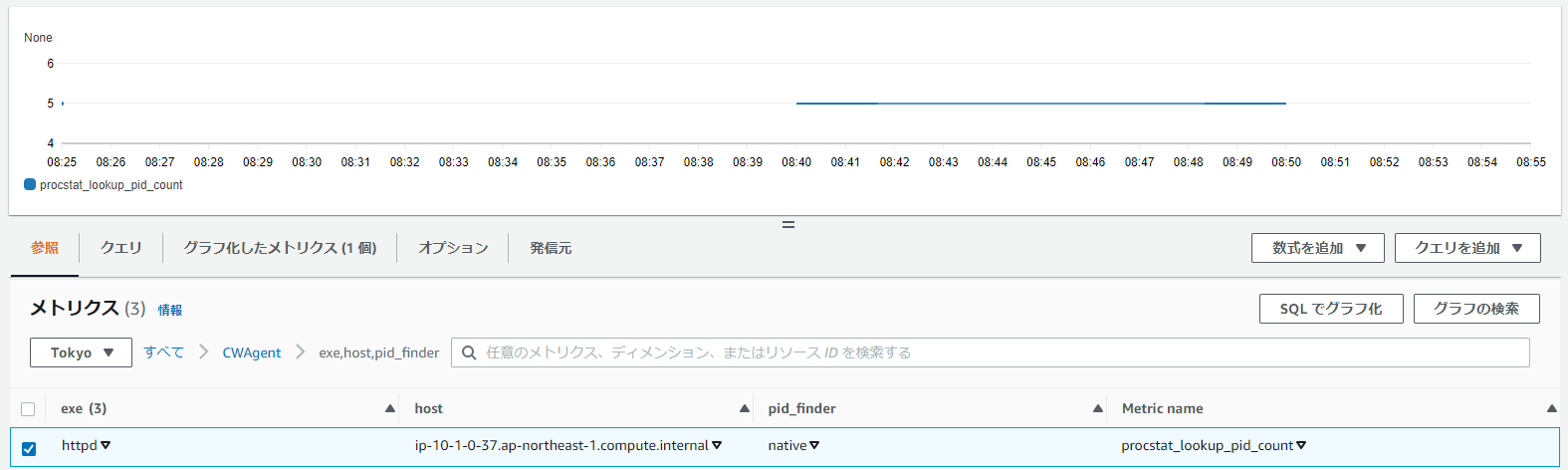Image resolution: width=1568 pixels, height=470 pixels.
Task: Uncheck the httpd metric row checkbox
Action: [x=28, y=448]
